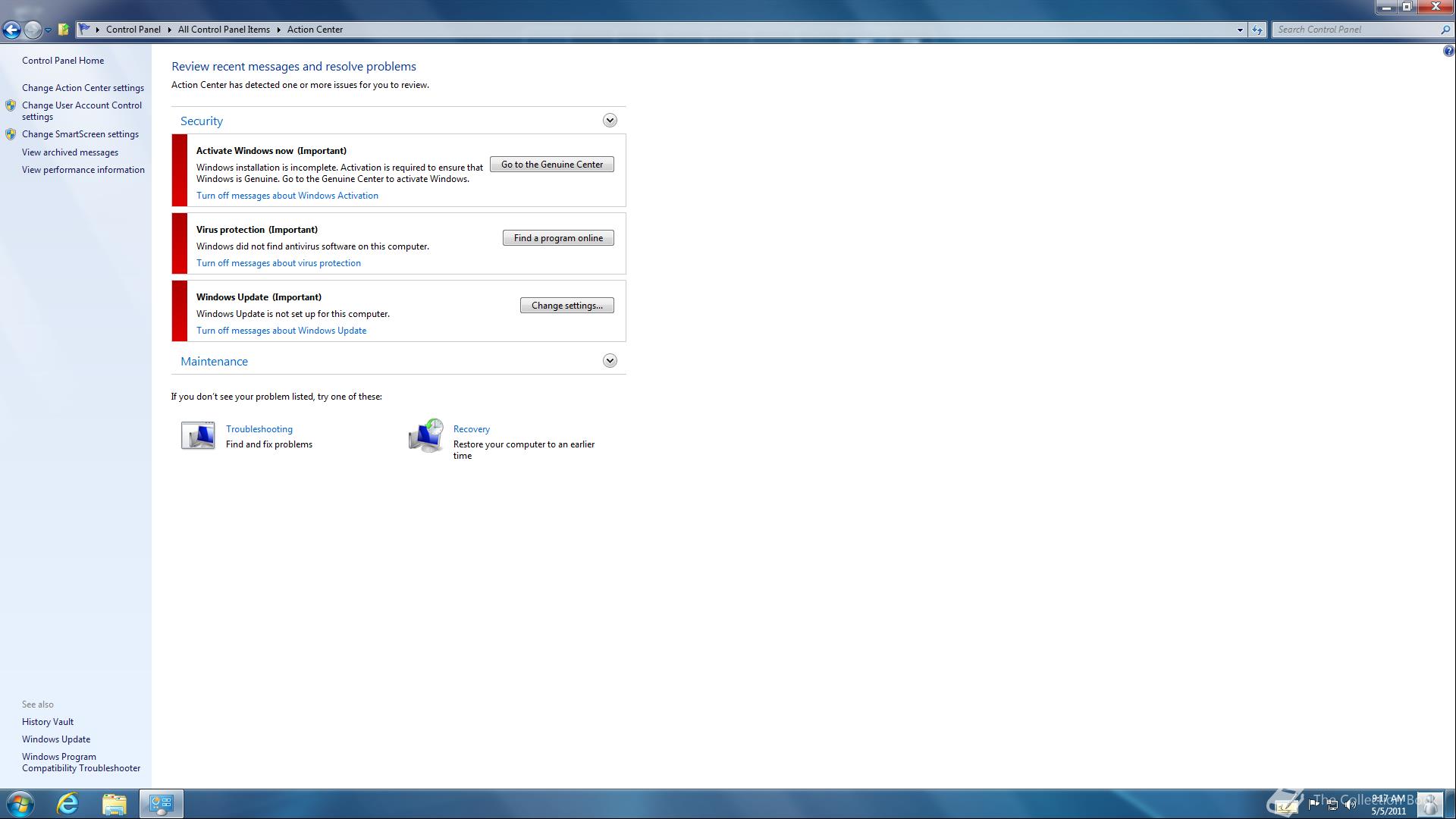This screenshot has height=819, width=1456.
Task: Open the Start menu orb
Action: (x=20, y=804)
